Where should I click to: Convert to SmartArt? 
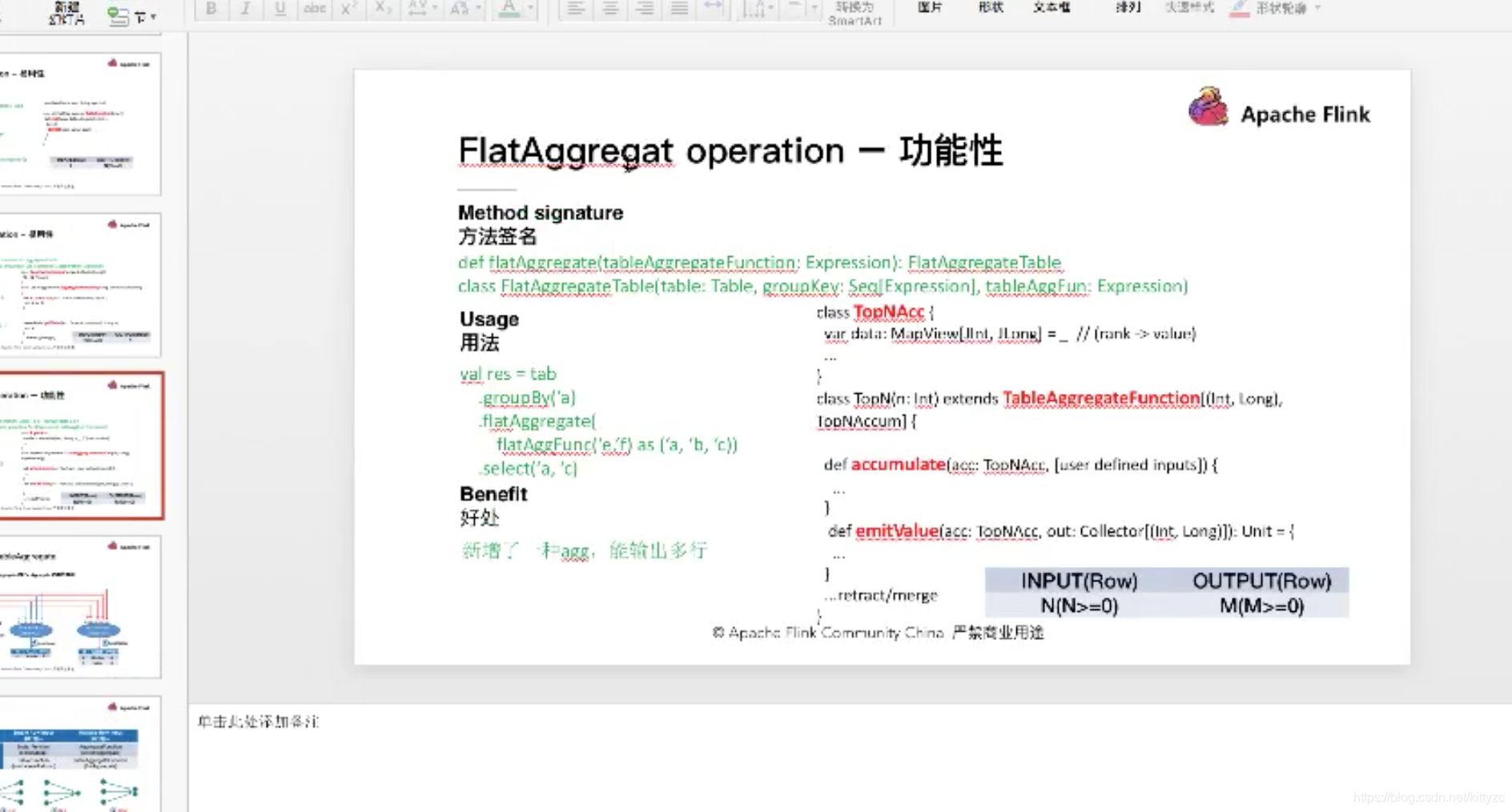tap(855, 13)
